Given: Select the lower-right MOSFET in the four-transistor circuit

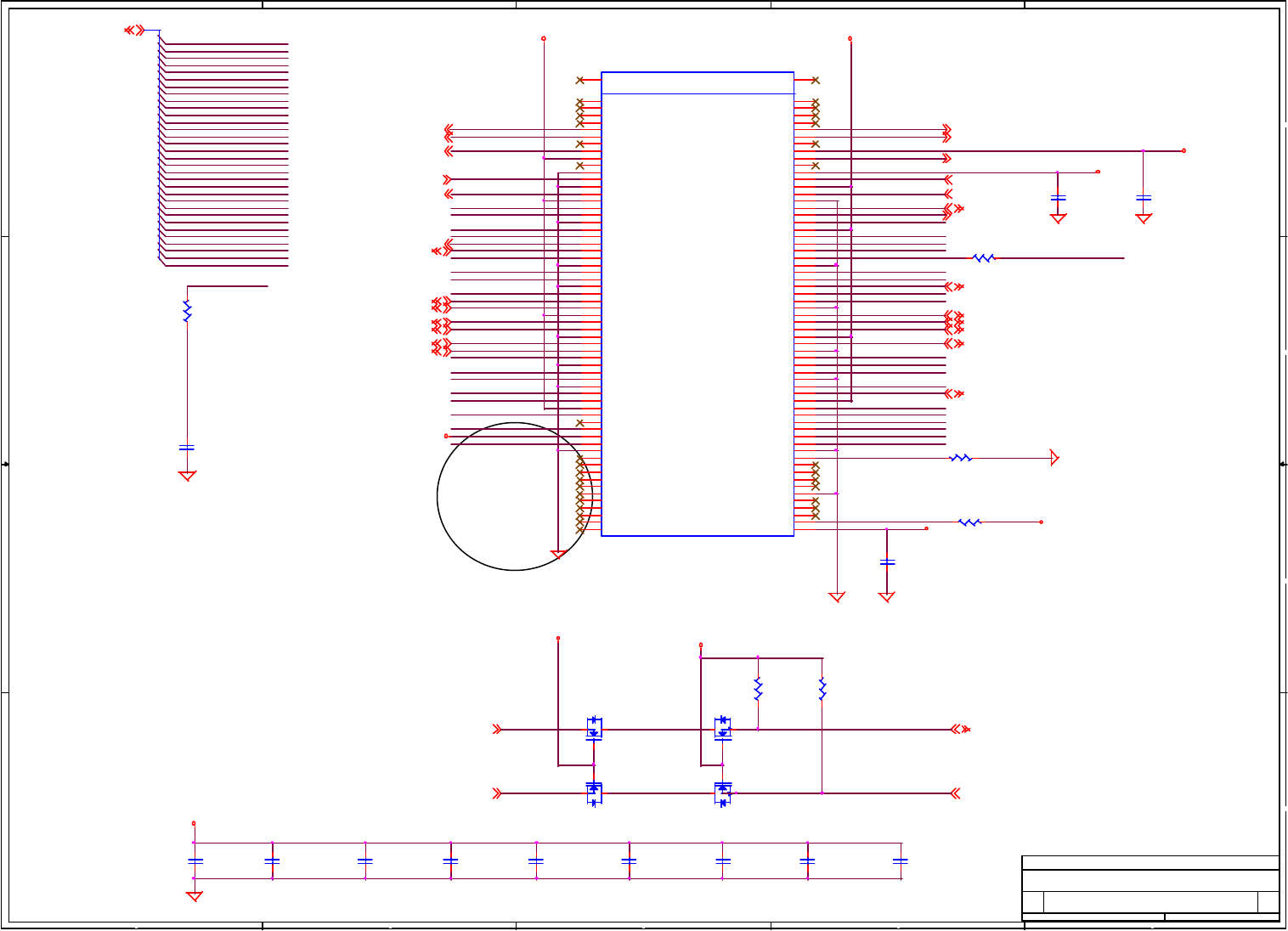Looking at the screenshot, I should (x=723, y=793).
